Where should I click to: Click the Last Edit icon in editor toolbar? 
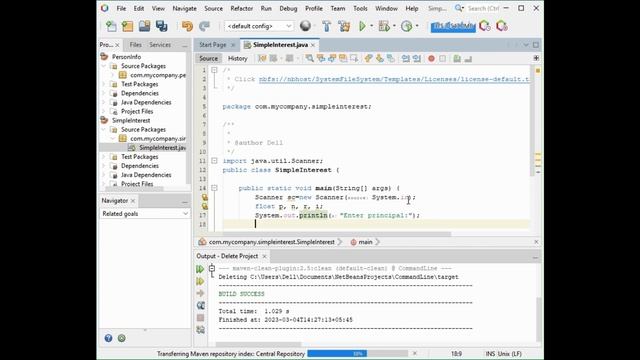point(262,58)
